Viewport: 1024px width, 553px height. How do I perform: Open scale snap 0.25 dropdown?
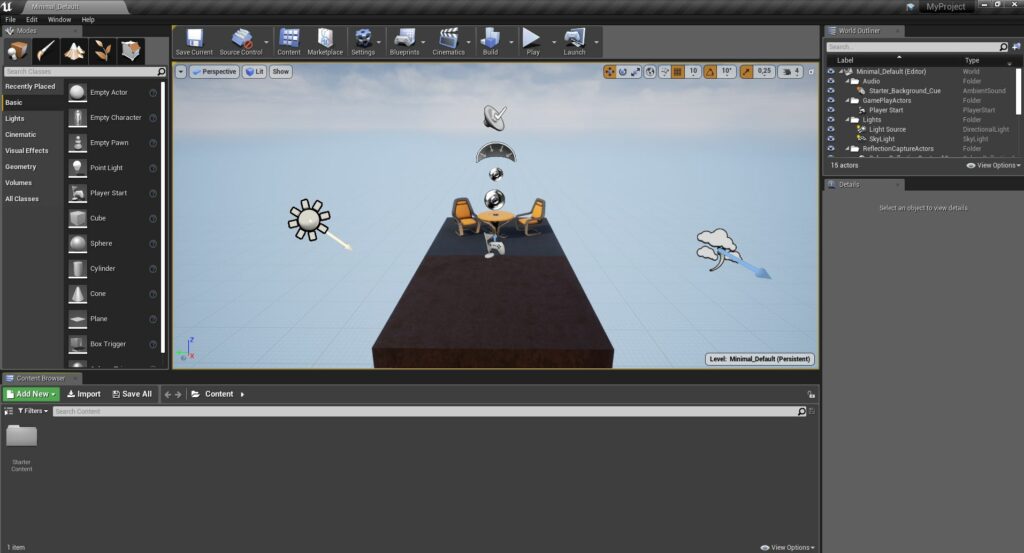(764, 72)
